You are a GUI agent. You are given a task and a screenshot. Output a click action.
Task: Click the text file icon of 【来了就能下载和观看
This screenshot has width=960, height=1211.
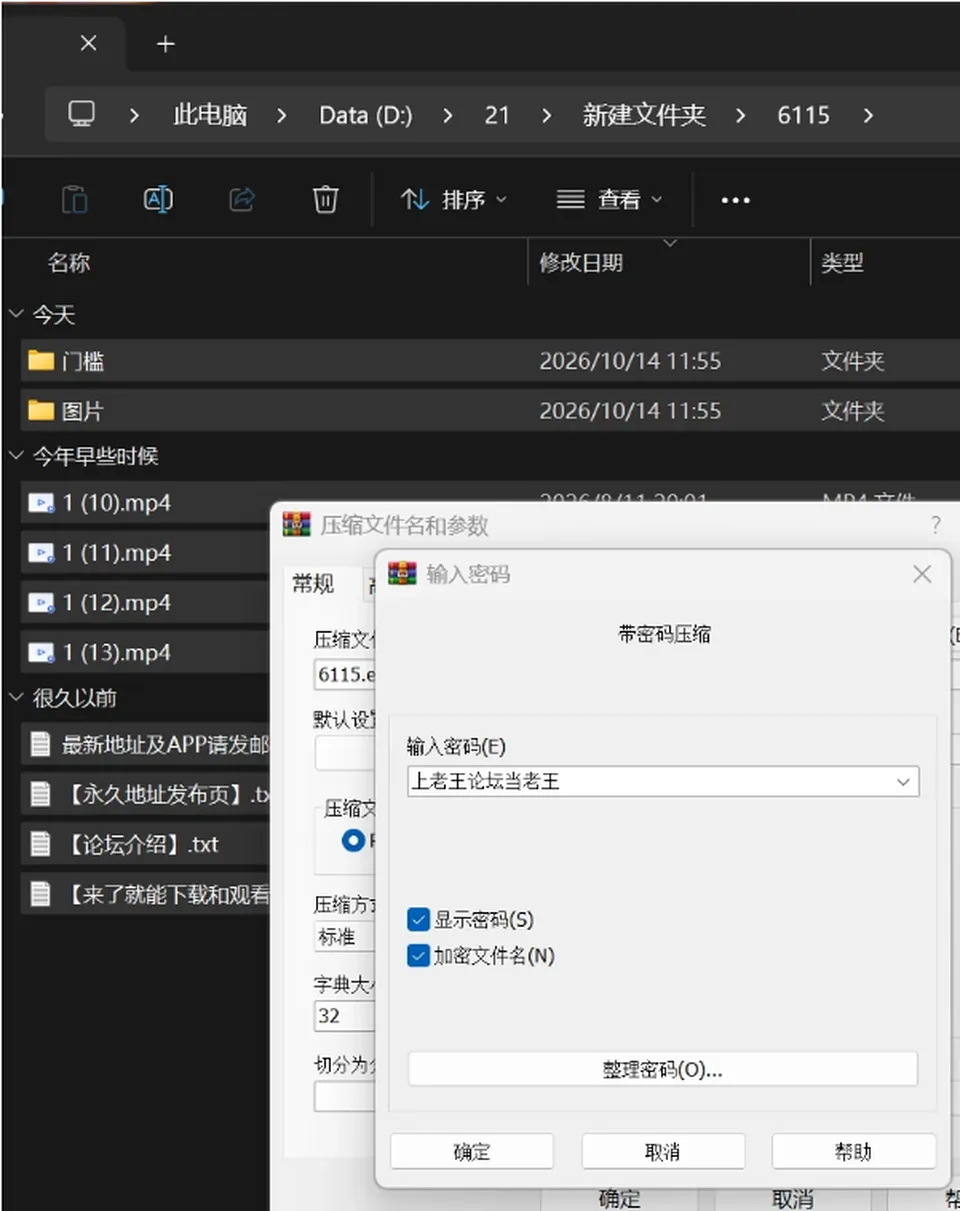(x=40, y=893)
